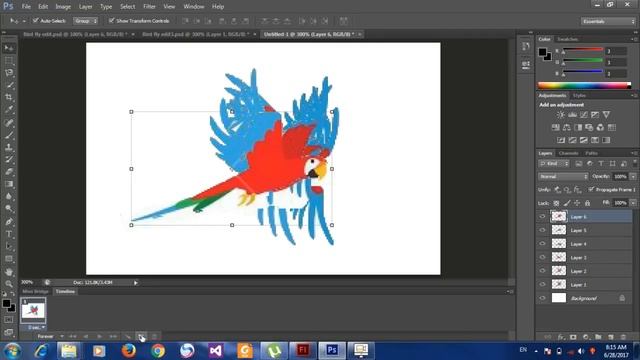Select the Blur tool
640x360 pixels.
(9, 196)
